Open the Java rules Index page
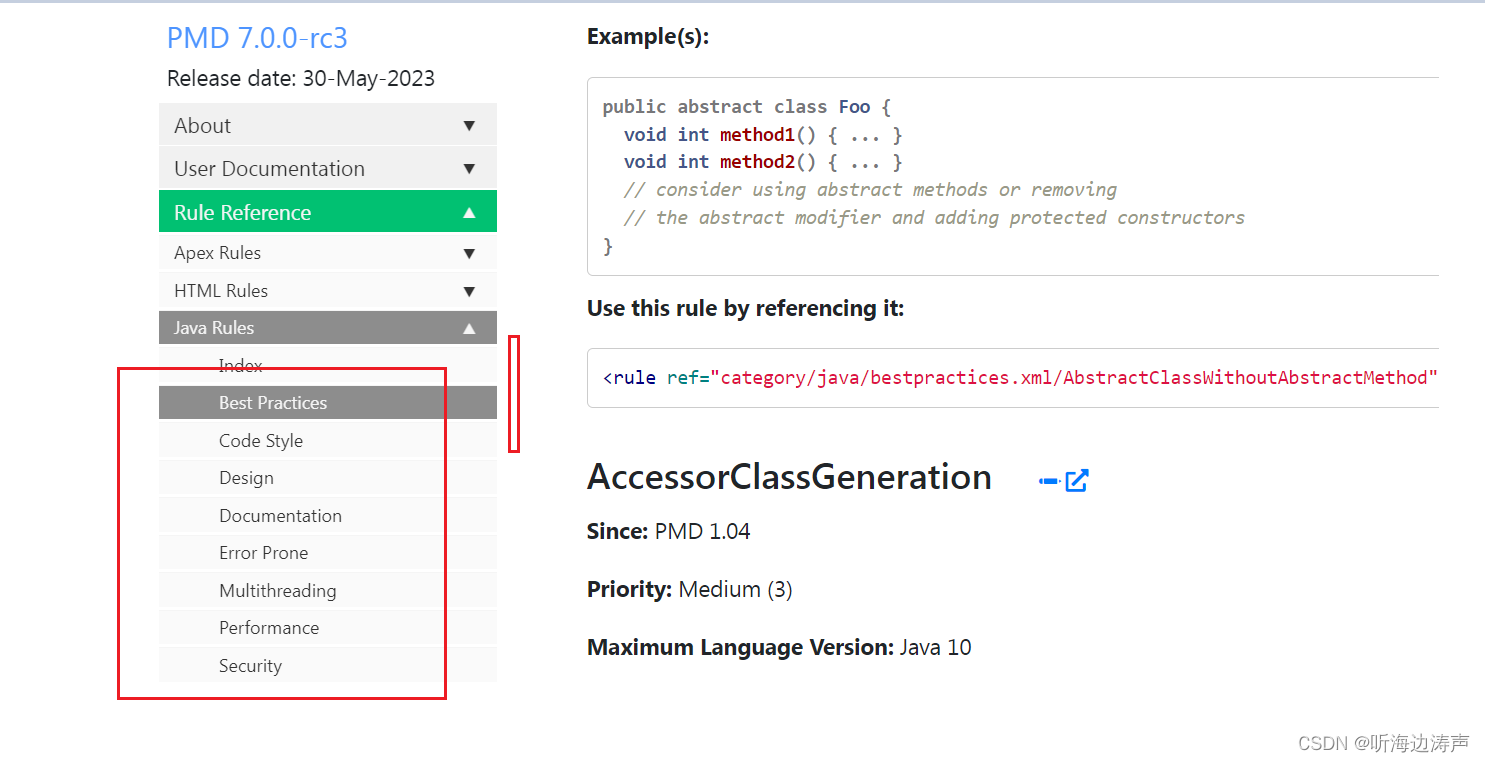Image resolution: width=1485 pixels, height=762 pixels. click(328, 366)
